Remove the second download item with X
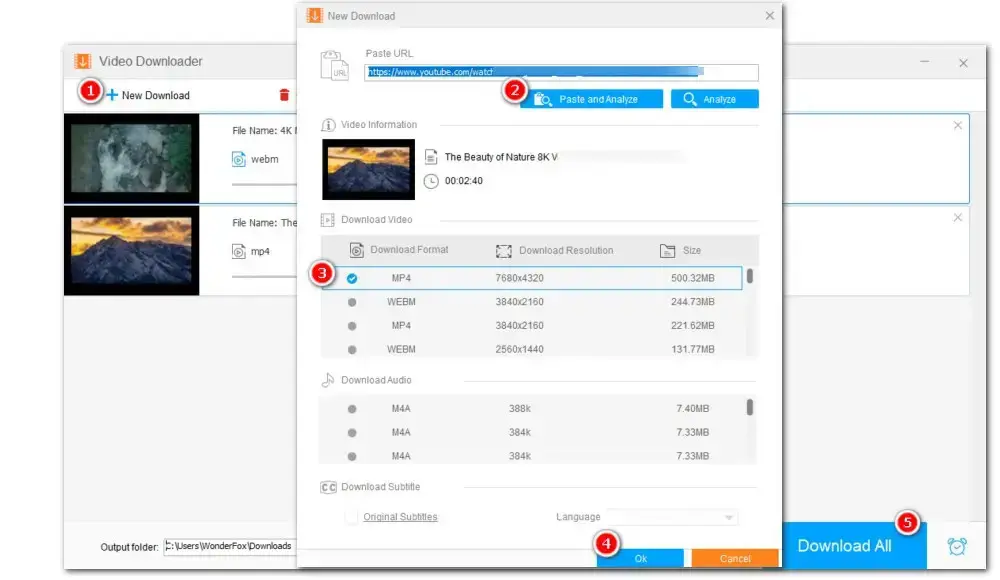This screenshot has width=1000, height=580. pyautogui.click(x=958, y=218)
